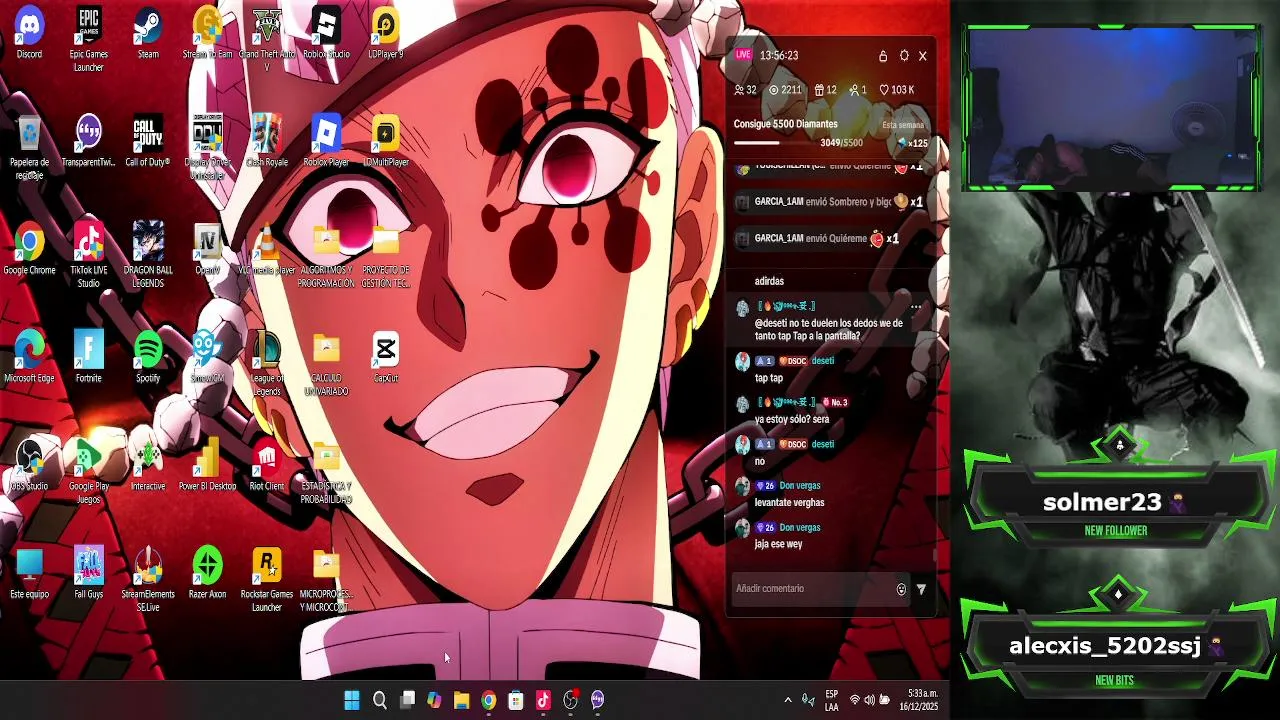This screenshot has height=720, width=1280.
Task: Open the CapCut desktop icon
Action: (385, 357)
